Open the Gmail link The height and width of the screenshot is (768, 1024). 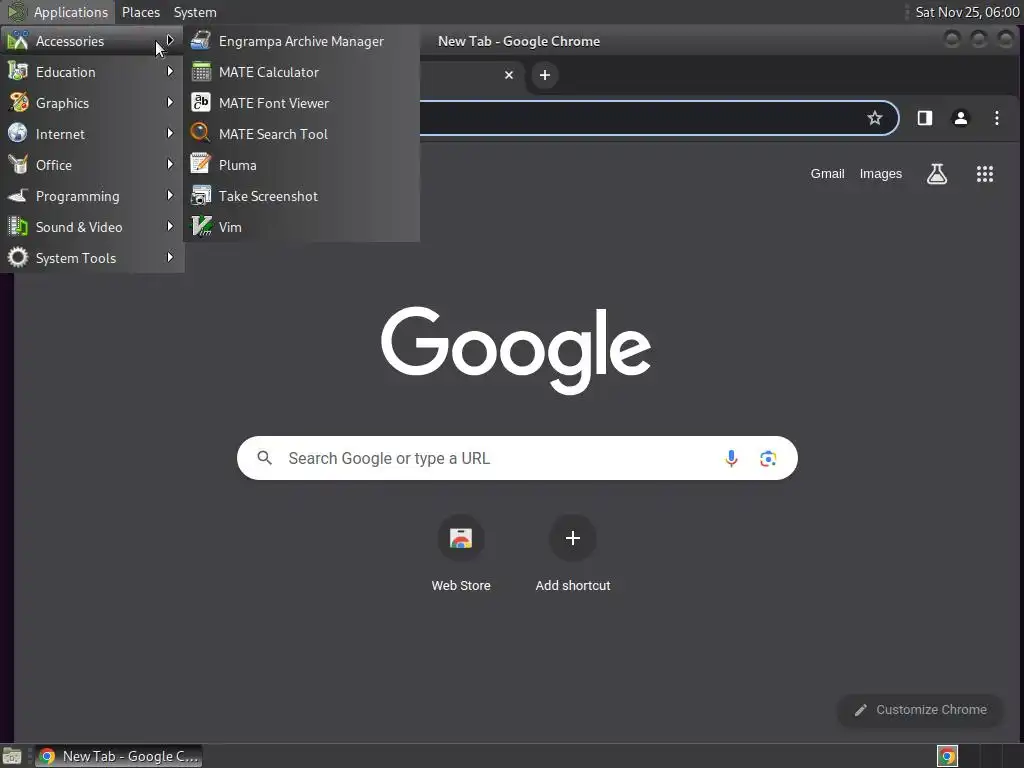pos(827,174)
